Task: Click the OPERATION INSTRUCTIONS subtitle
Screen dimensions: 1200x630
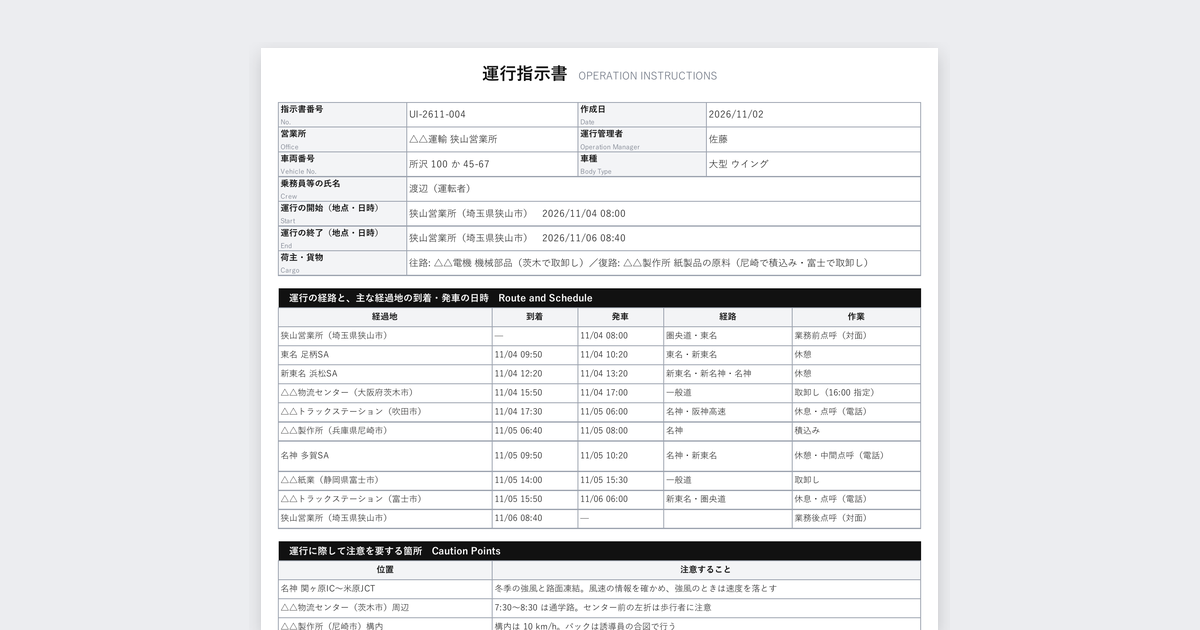Action: [x=648, y=76]
